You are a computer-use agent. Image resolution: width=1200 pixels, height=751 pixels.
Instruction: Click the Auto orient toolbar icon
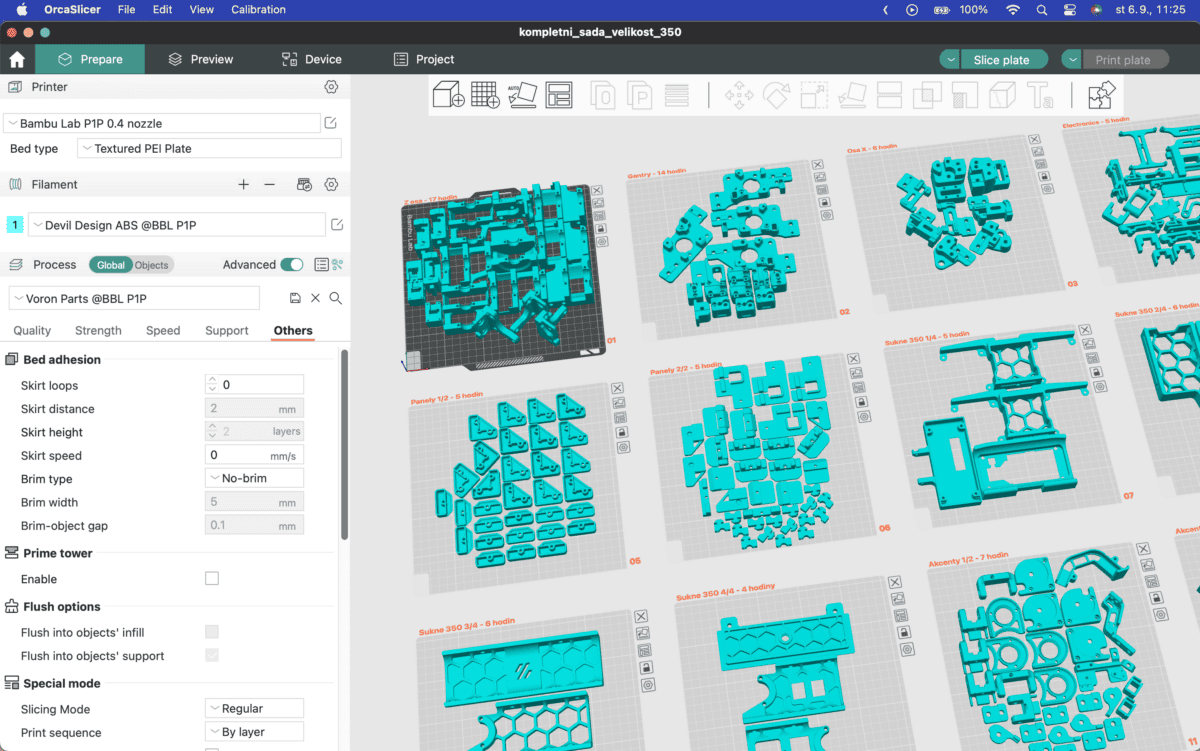click(522, 95)
